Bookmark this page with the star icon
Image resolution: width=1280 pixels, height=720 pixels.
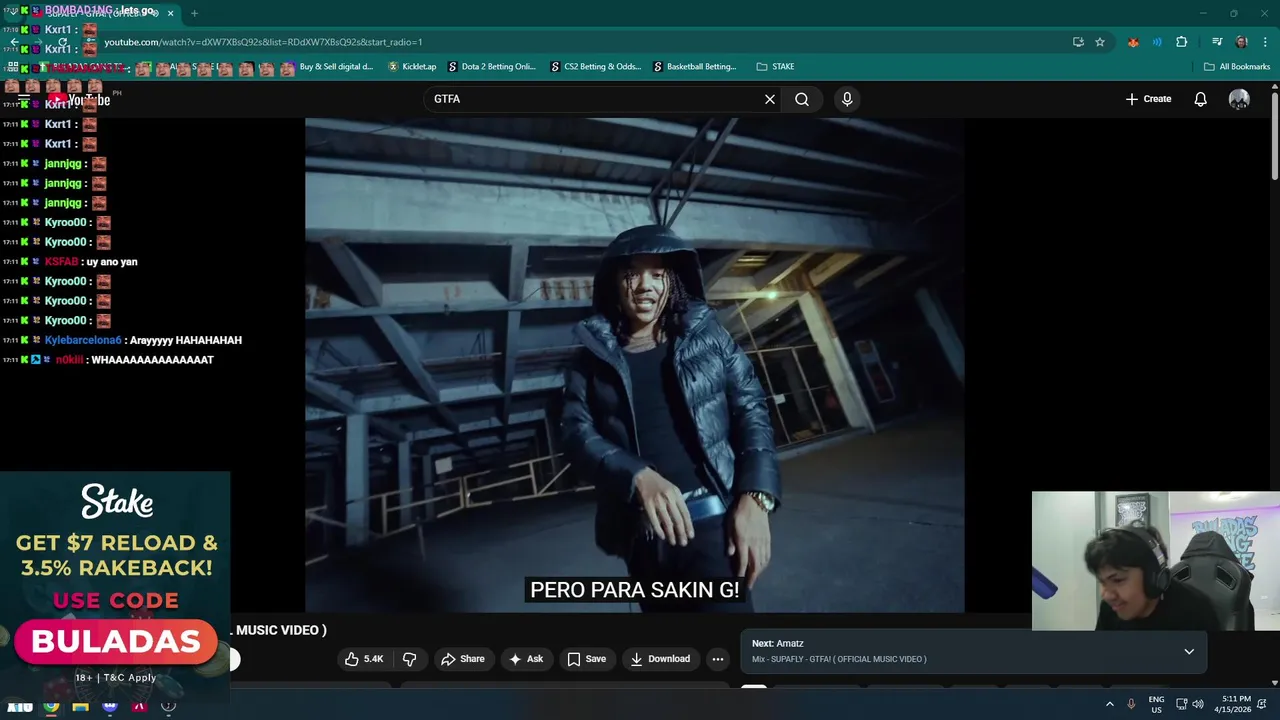[x=1100, y=42]
